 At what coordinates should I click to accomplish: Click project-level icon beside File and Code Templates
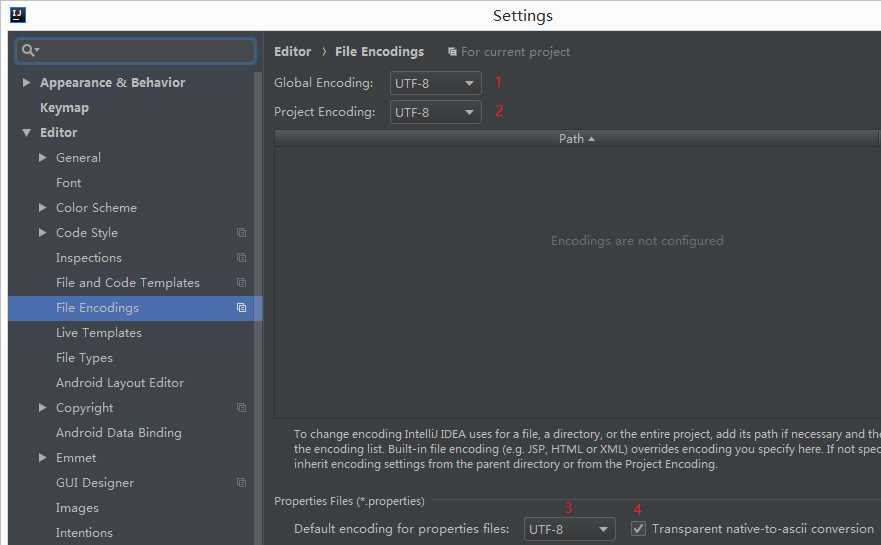(241, 283)
